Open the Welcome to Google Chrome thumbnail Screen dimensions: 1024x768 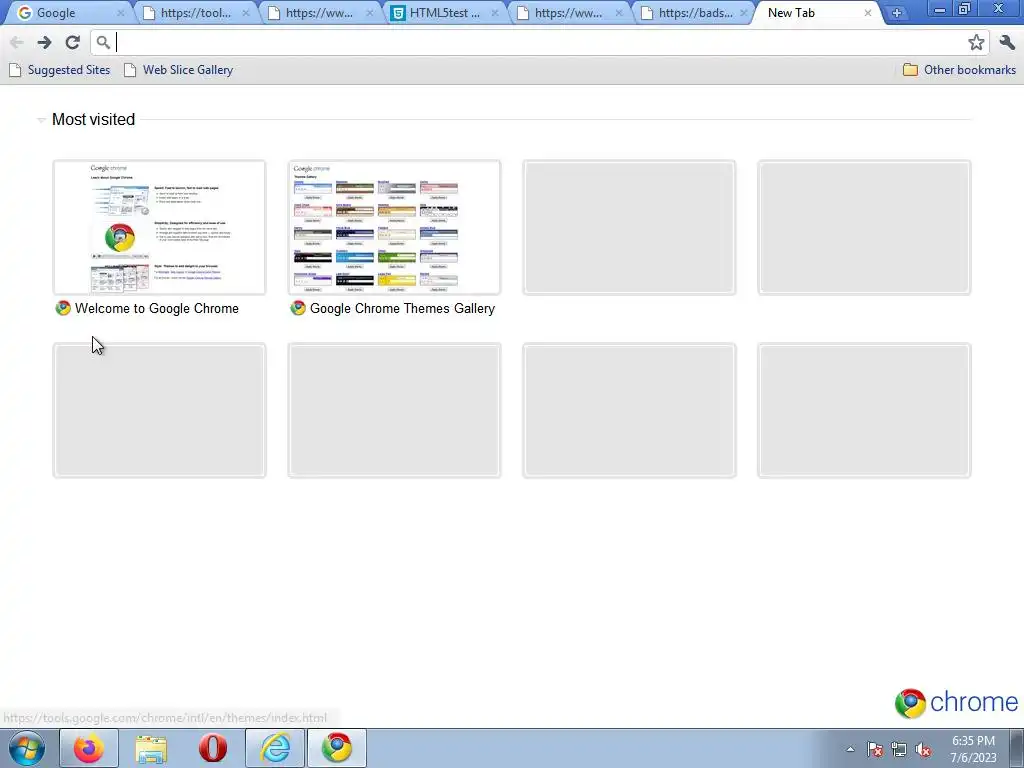(159, 227)
